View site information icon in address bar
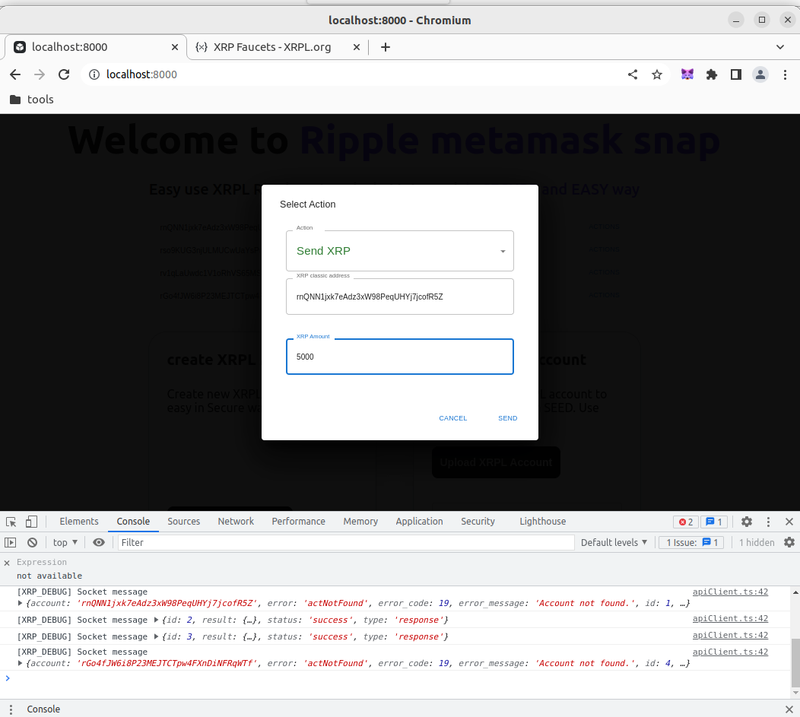Viewport: 800px width, 717px height. (x=94, y=75)
